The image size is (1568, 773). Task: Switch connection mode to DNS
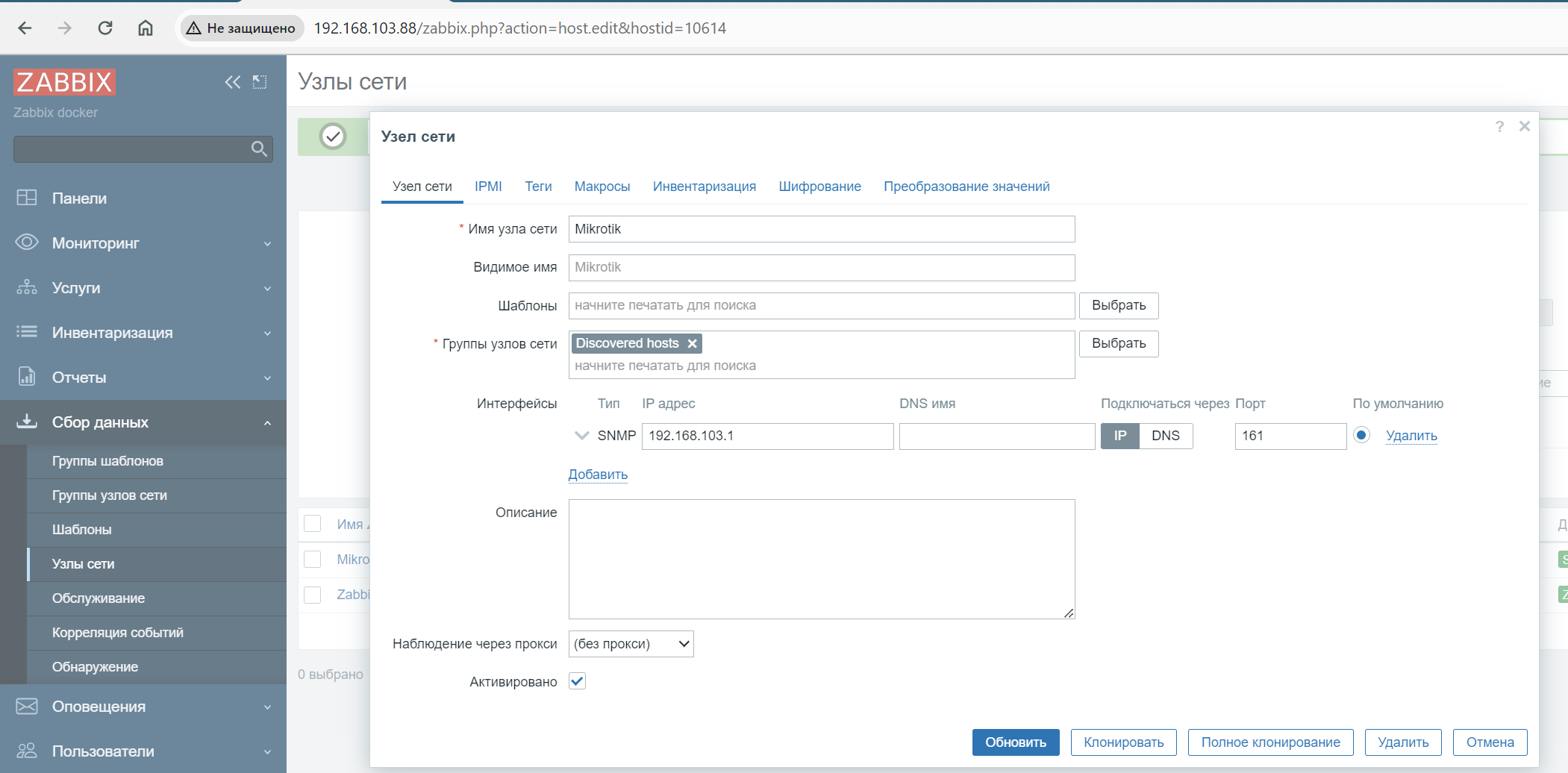[1165, 436]
